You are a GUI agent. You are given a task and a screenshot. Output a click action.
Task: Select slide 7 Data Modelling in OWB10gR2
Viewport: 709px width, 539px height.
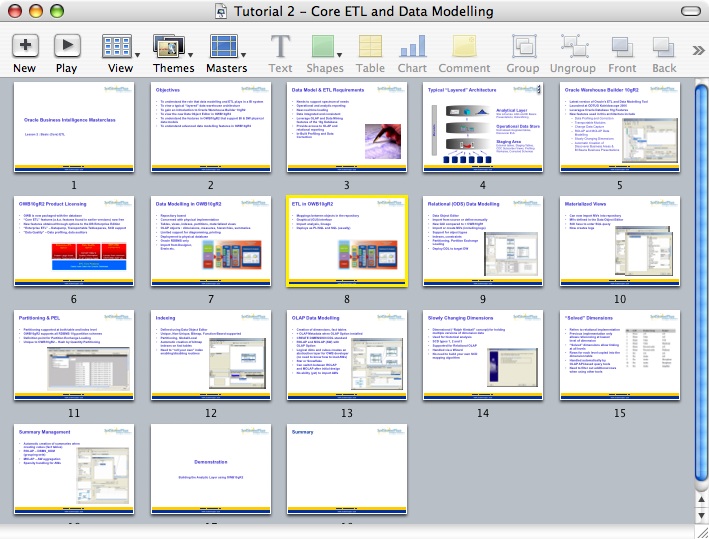211,241
